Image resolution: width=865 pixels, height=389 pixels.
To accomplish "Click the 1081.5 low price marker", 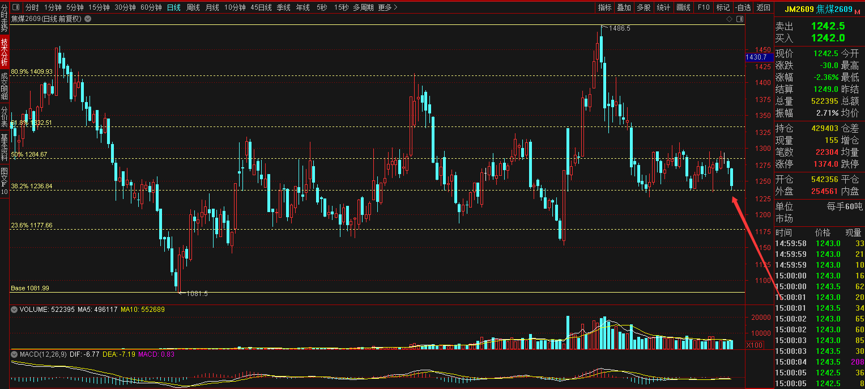I will pyautogui.click(x=197, y=294).
